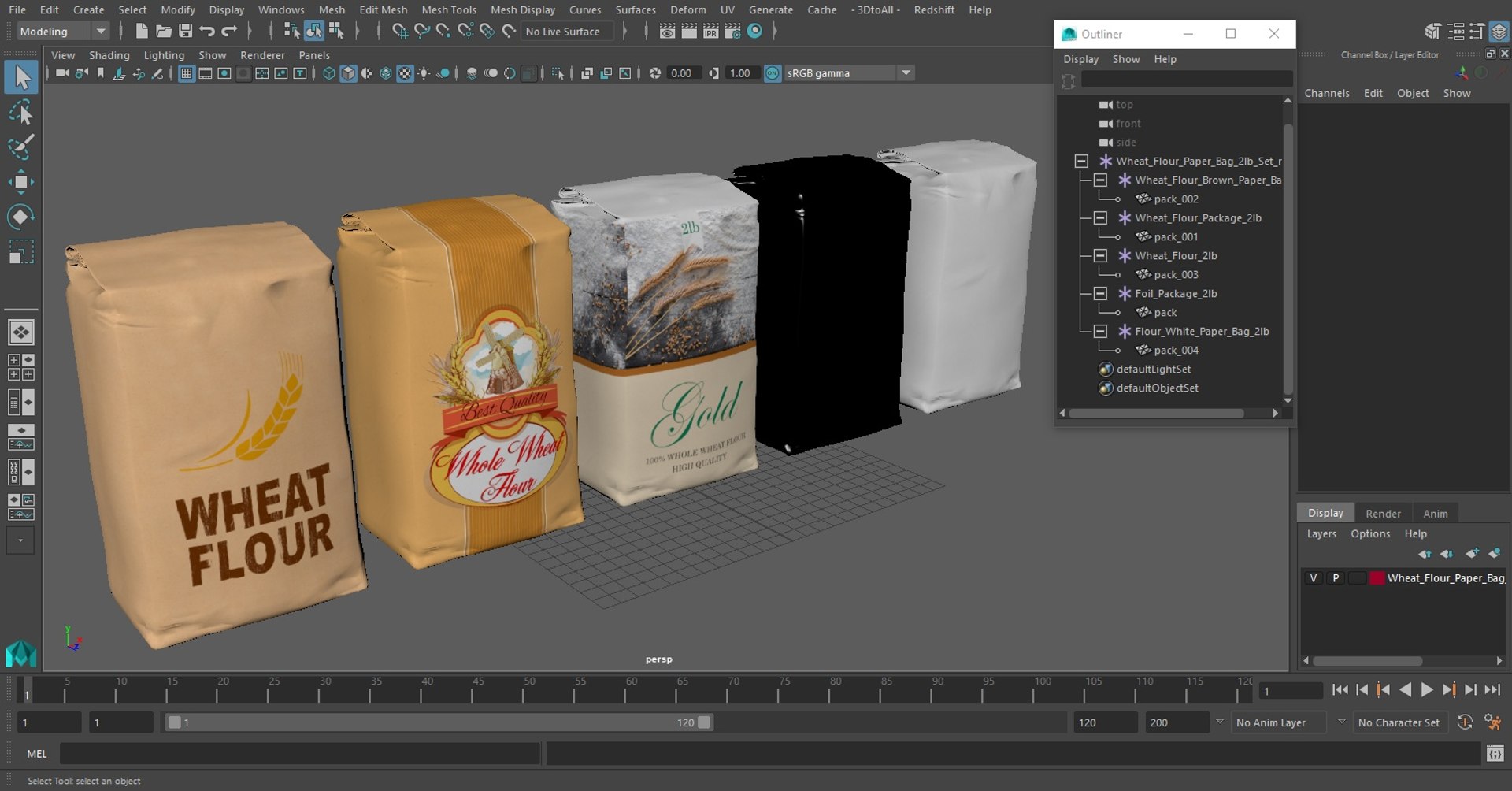
Task: Undo the last action
Action: click(207, 31)
